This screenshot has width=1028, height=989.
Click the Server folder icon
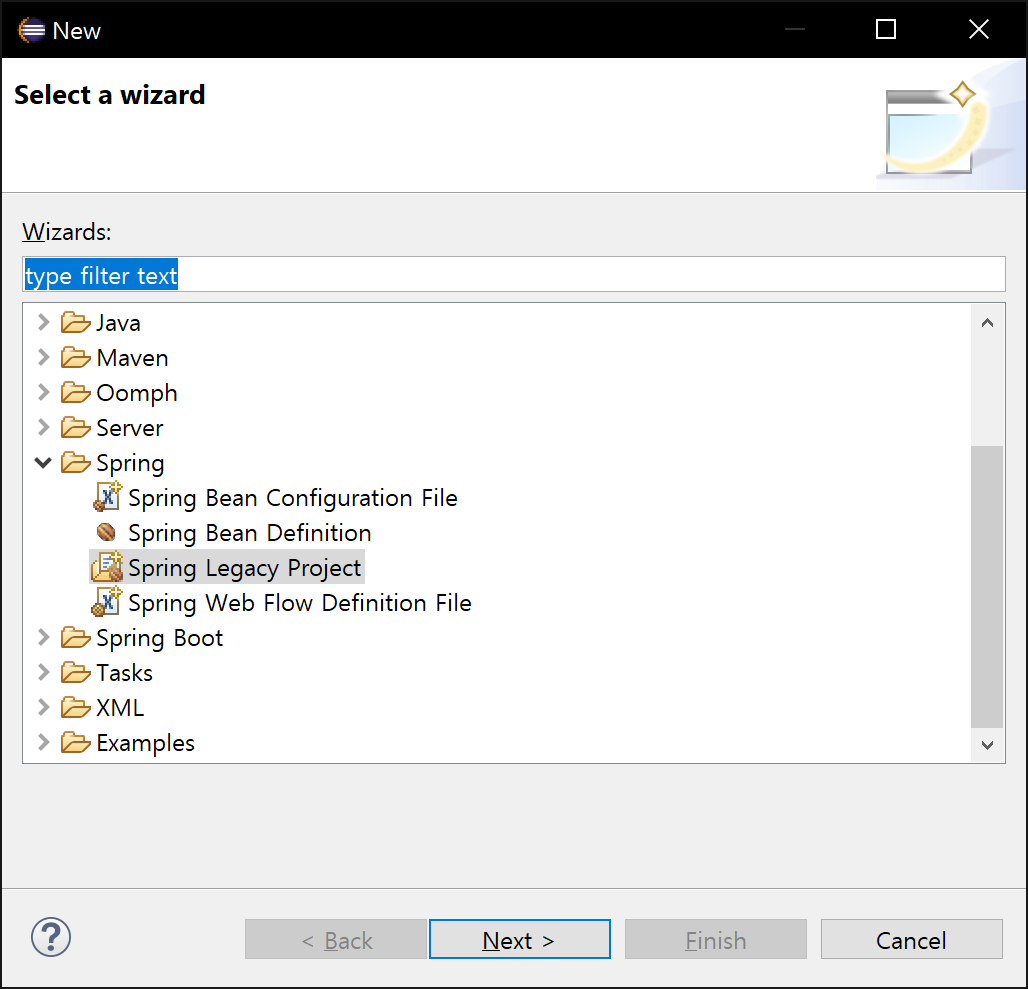pos(75,427)
